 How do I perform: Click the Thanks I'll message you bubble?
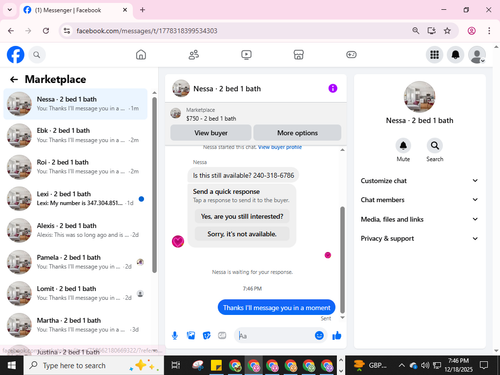[277, 307]
